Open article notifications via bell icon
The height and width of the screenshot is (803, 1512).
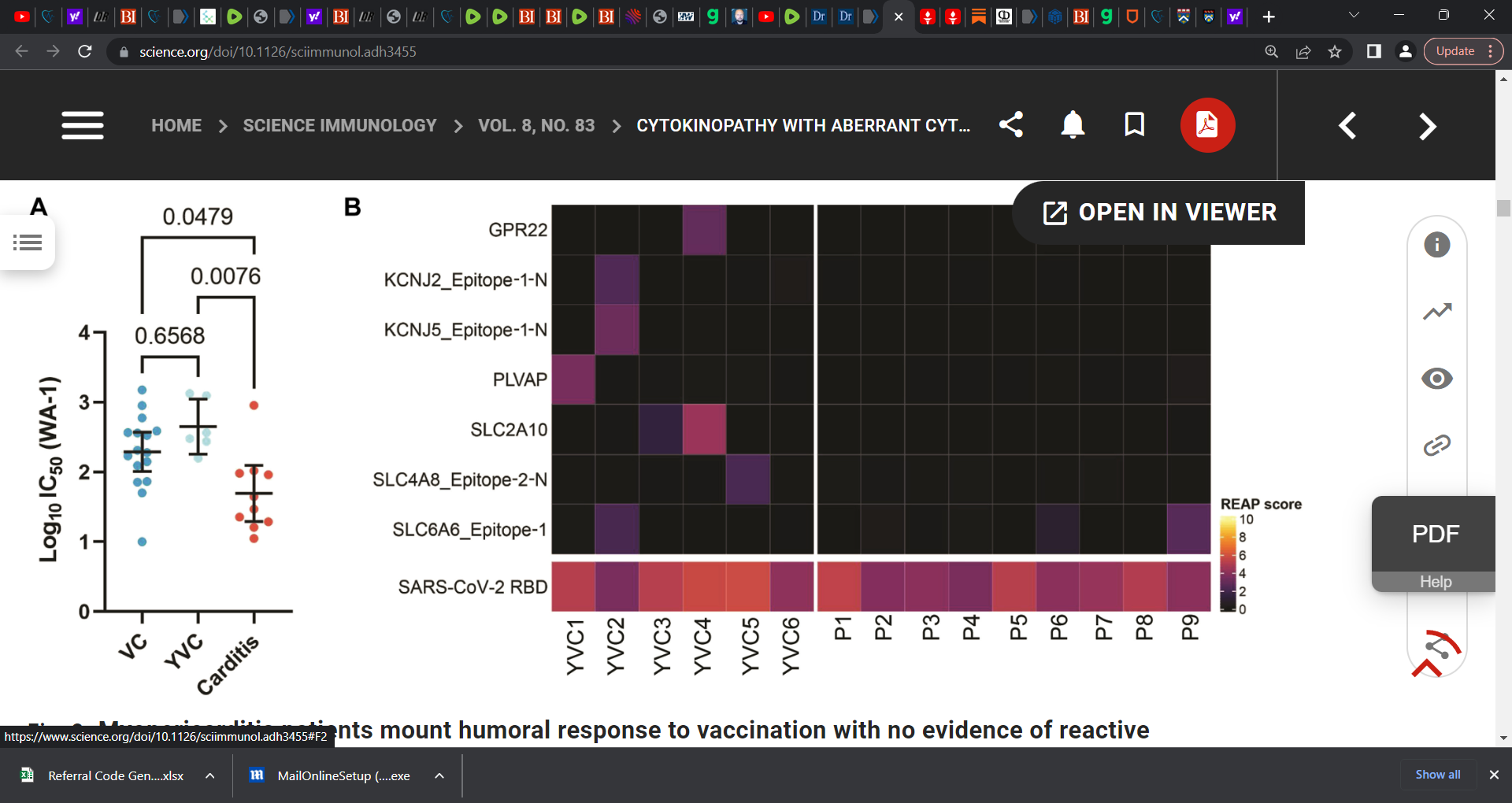coord(1073,124)
